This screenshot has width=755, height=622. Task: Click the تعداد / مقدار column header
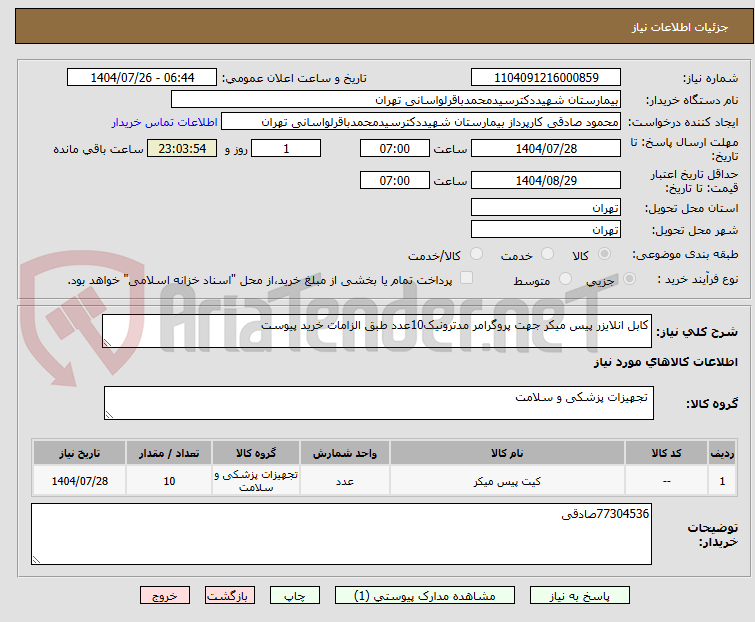click(x=169, y=453)
